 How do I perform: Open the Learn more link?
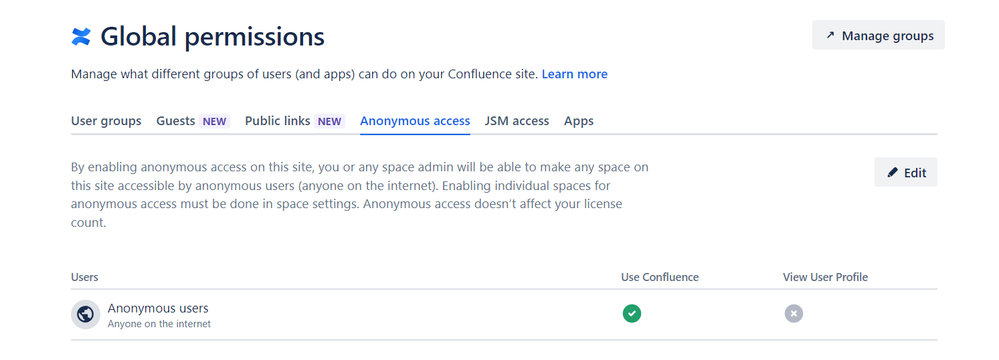575,74
